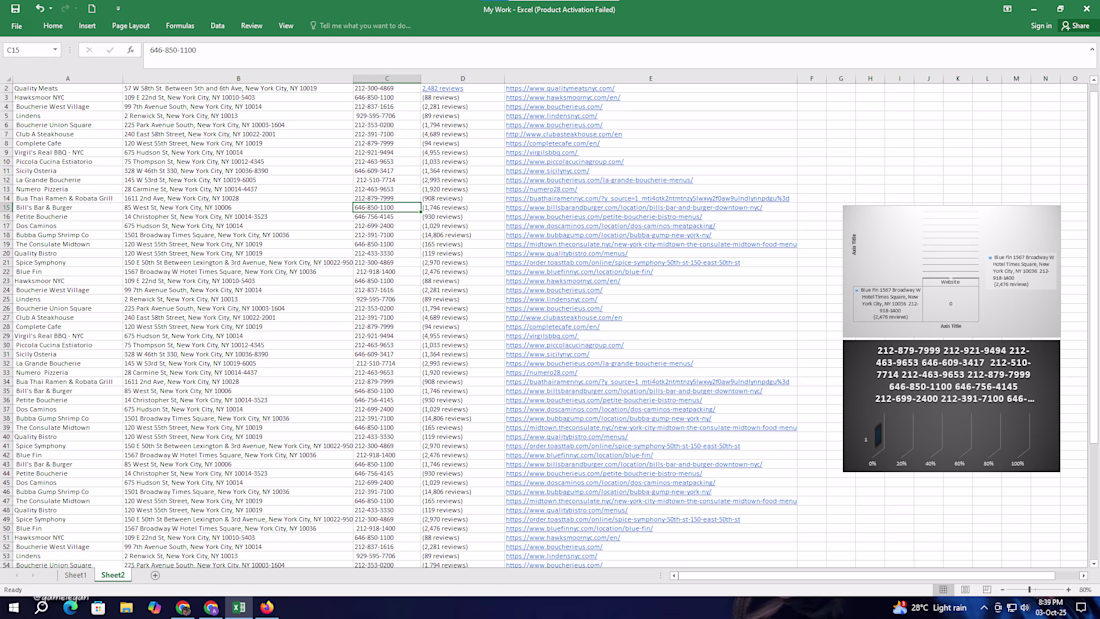Click the Tell me what you want field
Screen dimensions: 1100x619
pyautogui.click(x=365, y=26)
